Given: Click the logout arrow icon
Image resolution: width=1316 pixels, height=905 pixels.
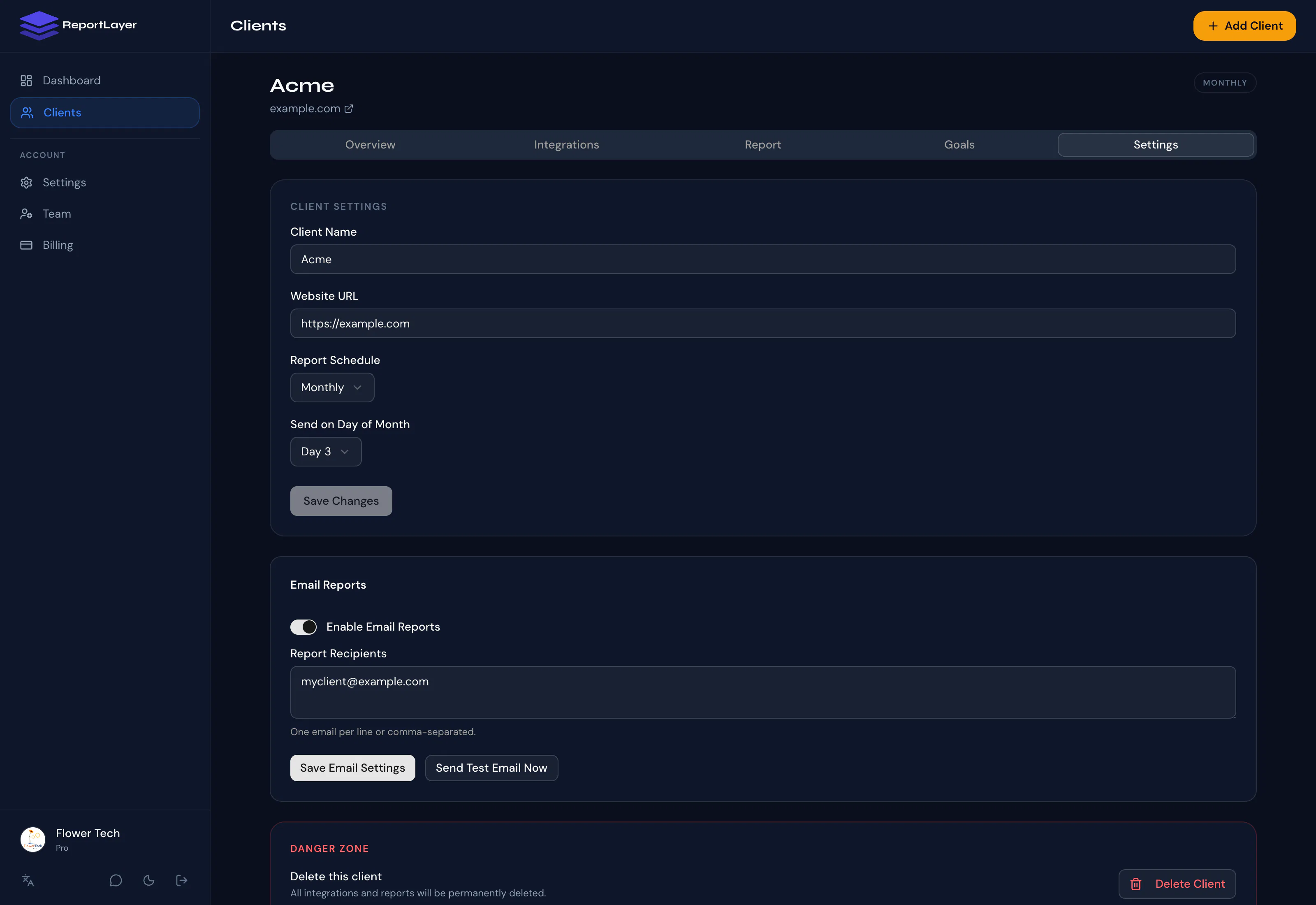Looking at the screenshot, I should (x=182, y=880).
